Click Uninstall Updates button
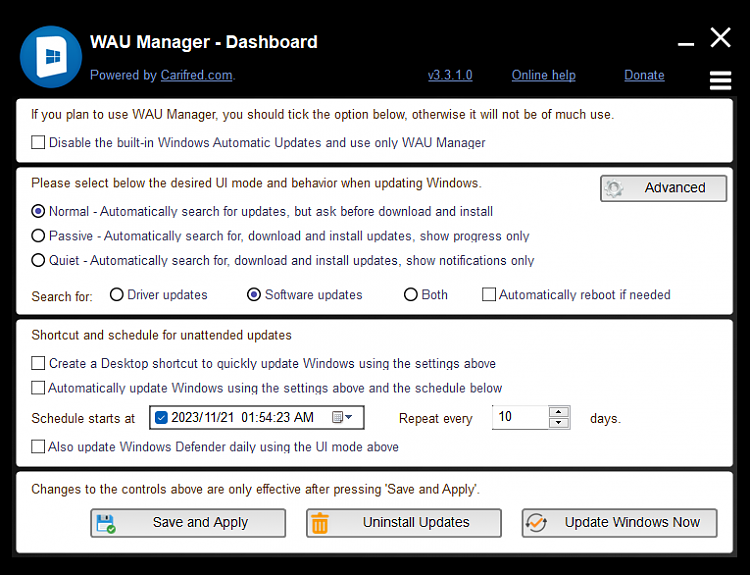Screen dimensions: 750x575 coord(404,523)
